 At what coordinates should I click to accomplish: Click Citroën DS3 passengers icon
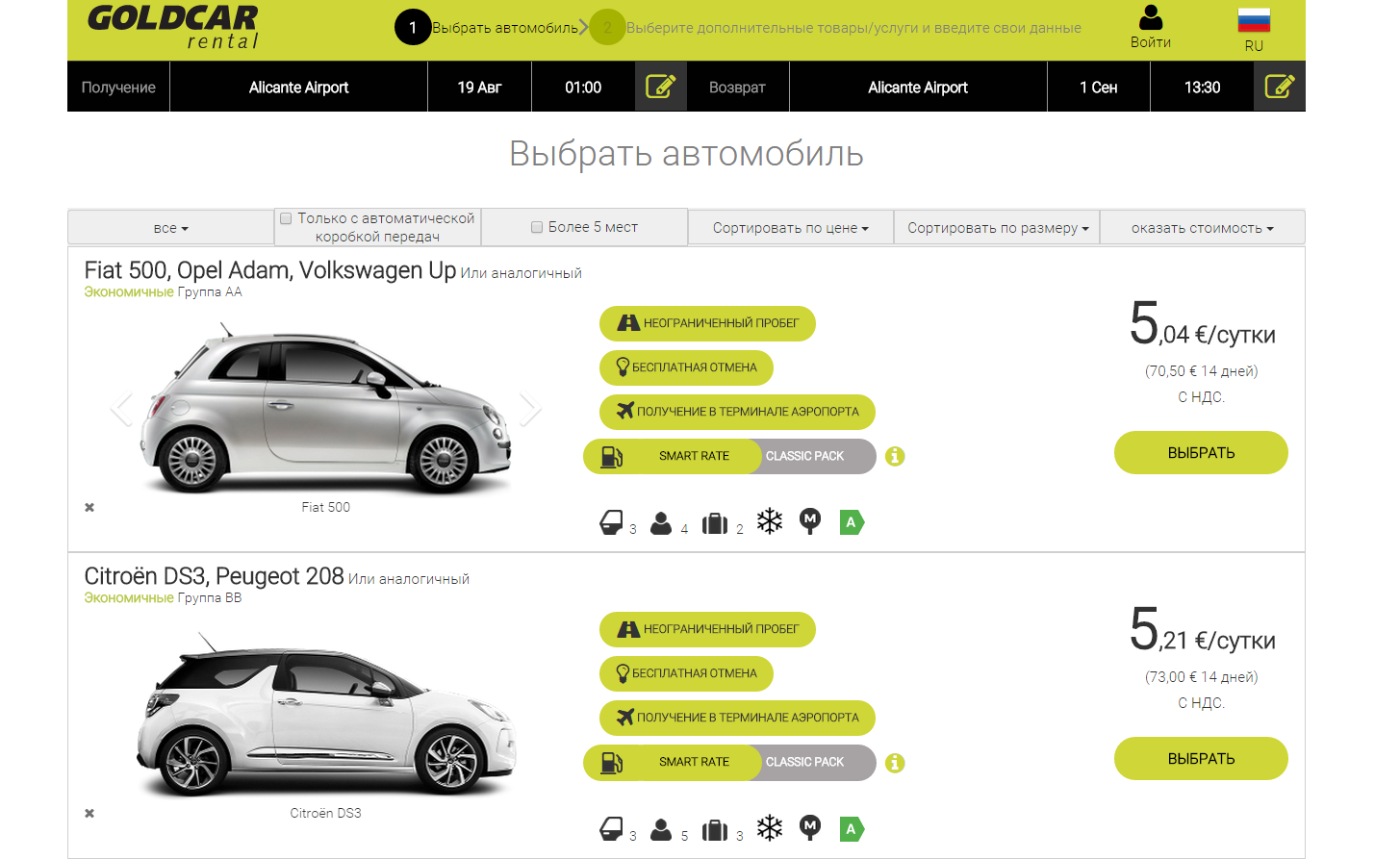point(661,828)
